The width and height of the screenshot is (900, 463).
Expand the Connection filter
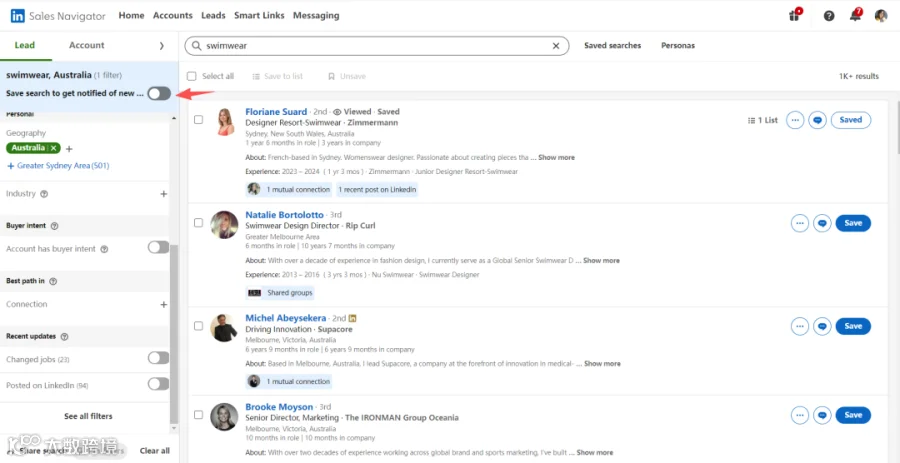[164, 305]
